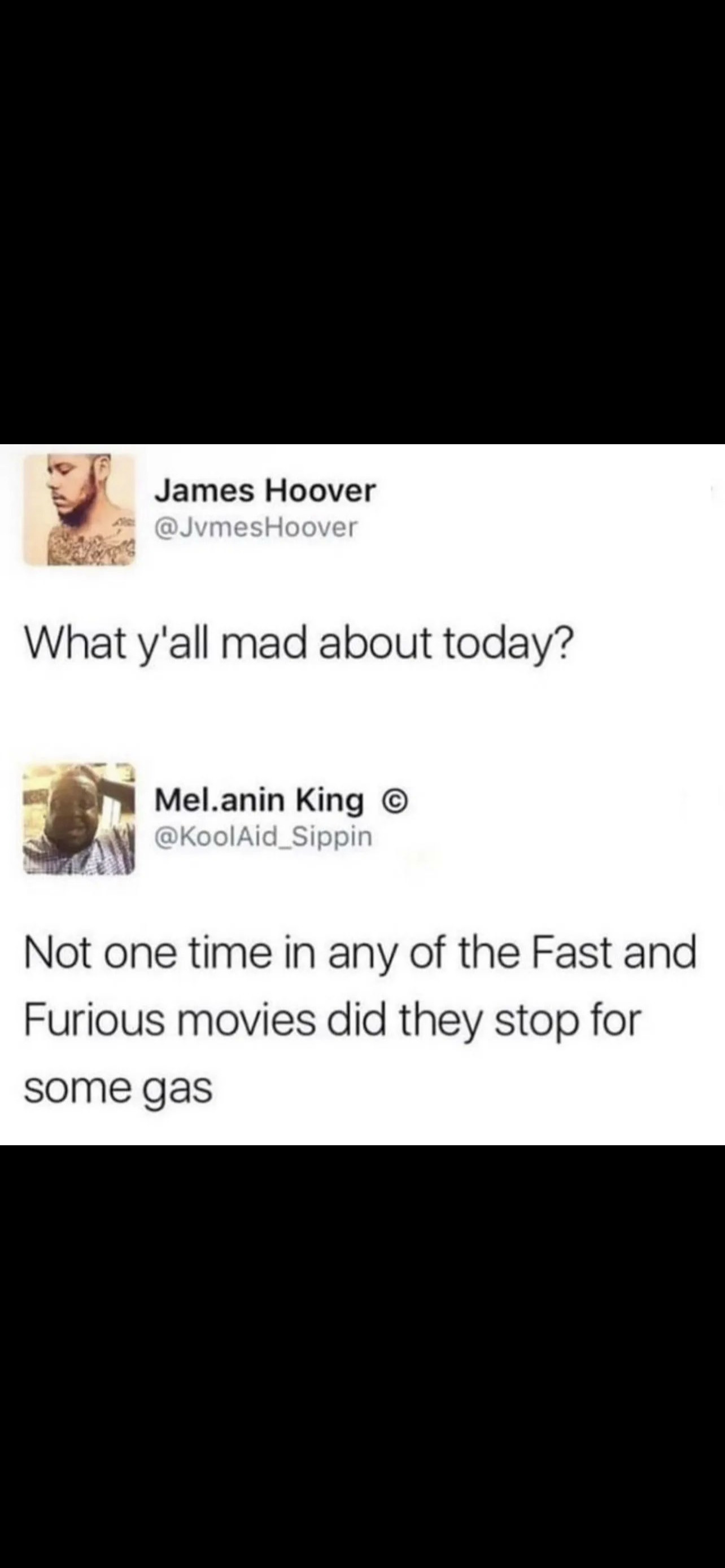Tap the black area below the tweets
This screenshot has width=725, height=1568.
[362, 1357]
